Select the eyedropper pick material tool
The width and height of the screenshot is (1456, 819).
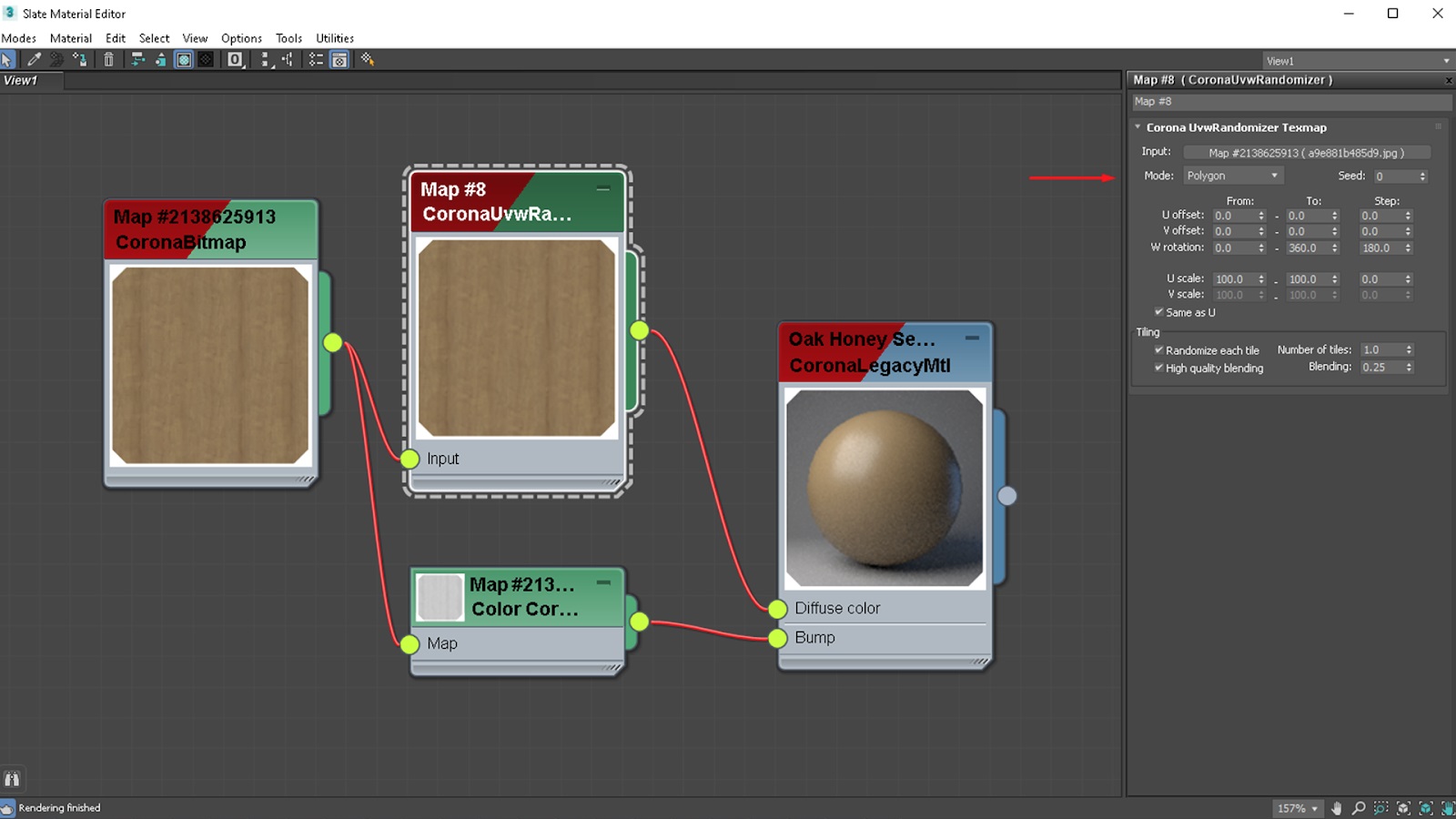click(35, 59)
